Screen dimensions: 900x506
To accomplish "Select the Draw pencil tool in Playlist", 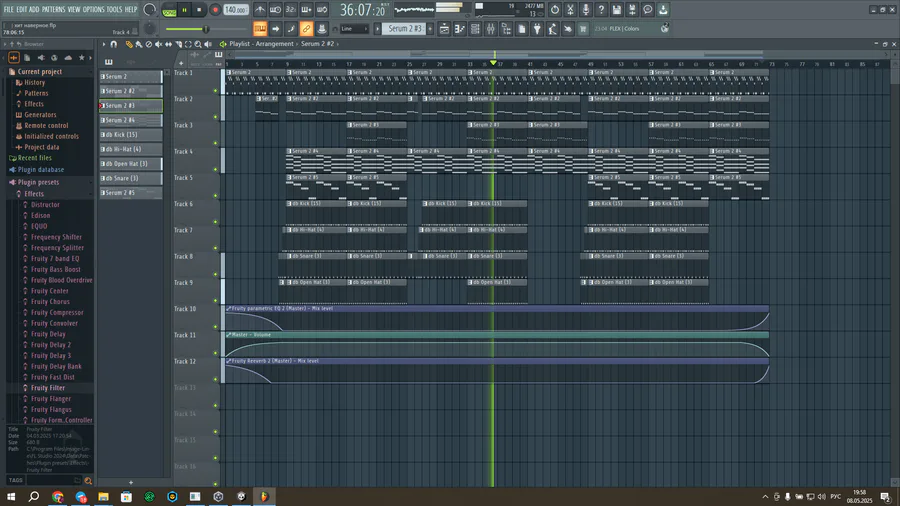I will pyautogui.click(x=129, y=44).
